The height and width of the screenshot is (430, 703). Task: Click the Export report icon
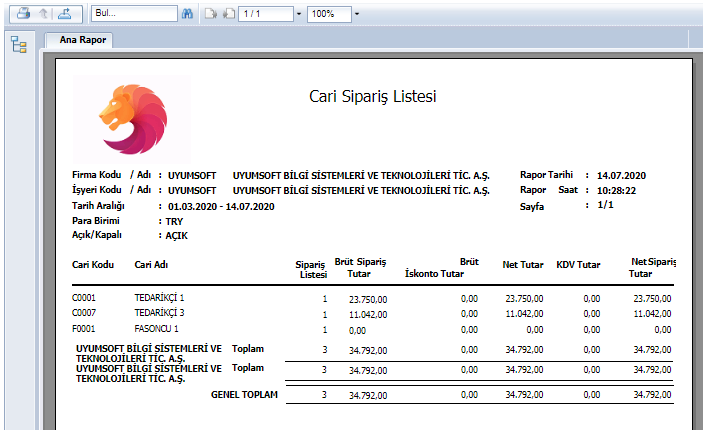(65, 15)
